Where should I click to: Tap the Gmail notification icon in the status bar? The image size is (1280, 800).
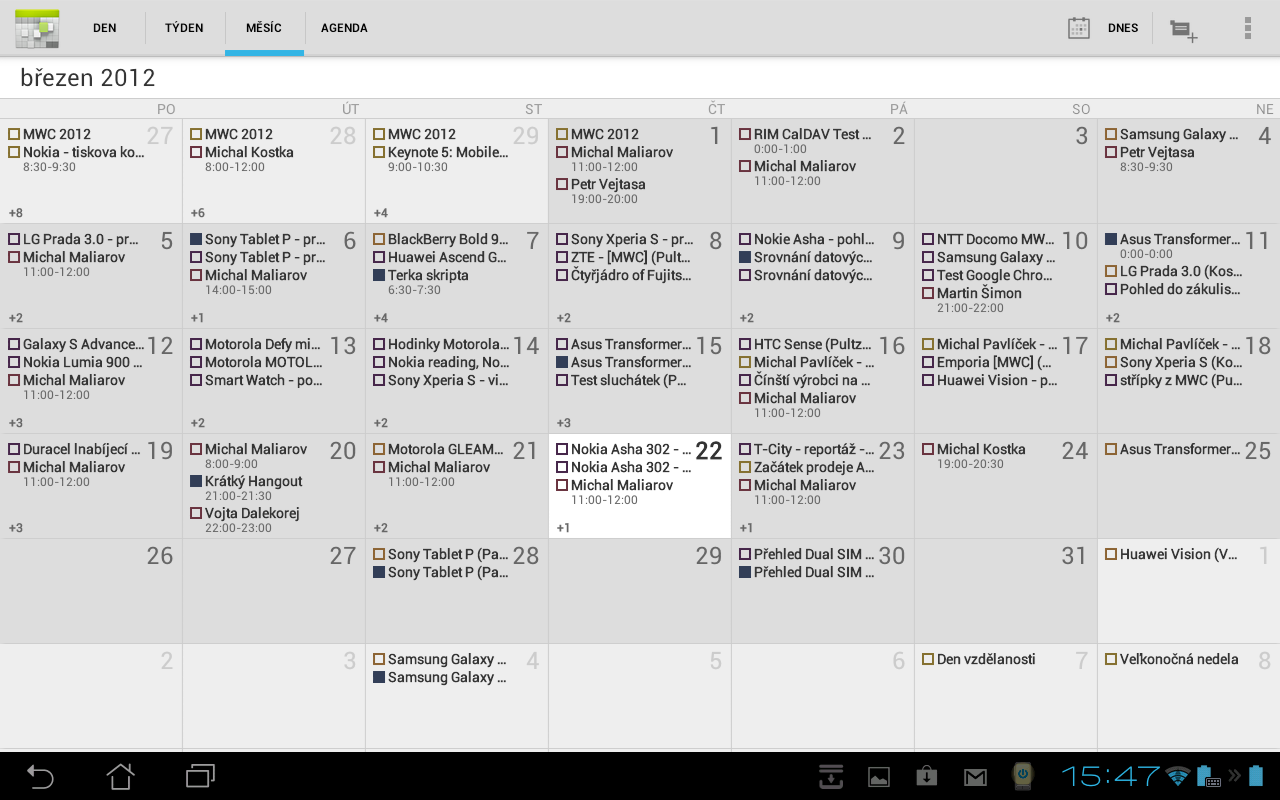pos(974,775)
